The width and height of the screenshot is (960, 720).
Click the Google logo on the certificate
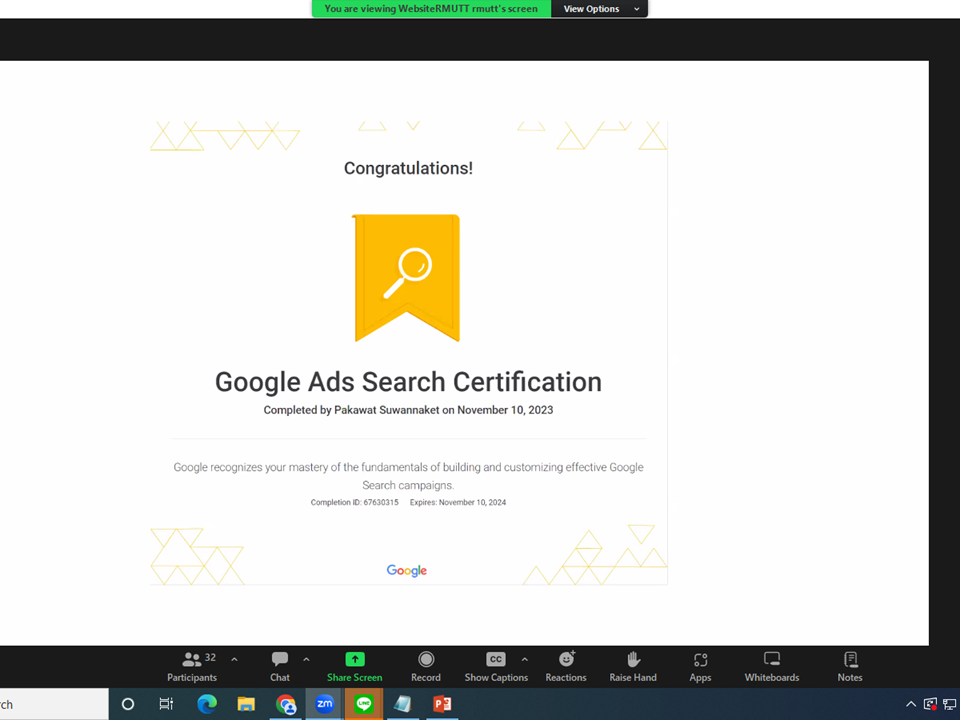(407, 571)
